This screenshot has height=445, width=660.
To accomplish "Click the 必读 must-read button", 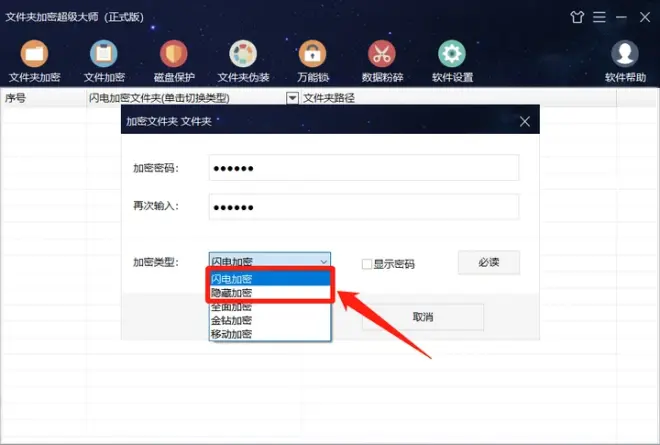I will (488, 262).
